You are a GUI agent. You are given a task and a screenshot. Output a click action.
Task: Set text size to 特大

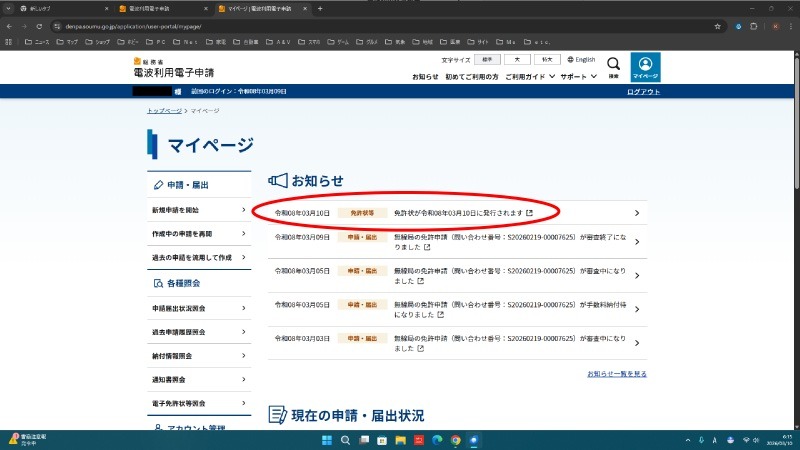click(546, 60)
